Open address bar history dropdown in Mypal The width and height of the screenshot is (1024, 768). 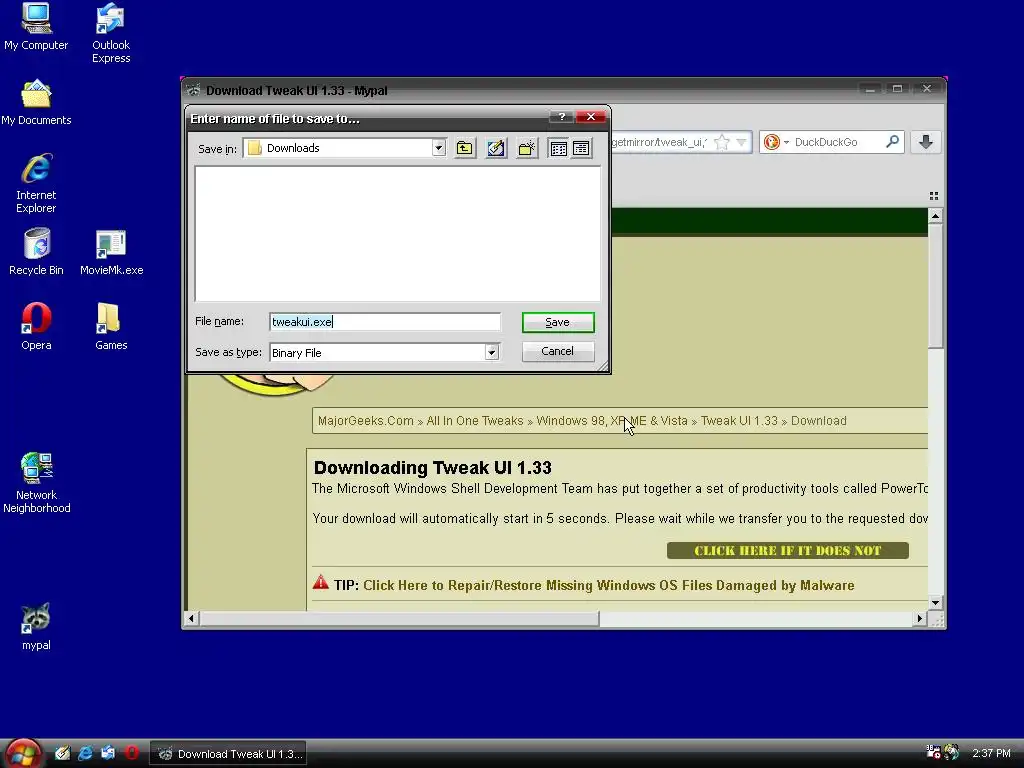[741, 142]
